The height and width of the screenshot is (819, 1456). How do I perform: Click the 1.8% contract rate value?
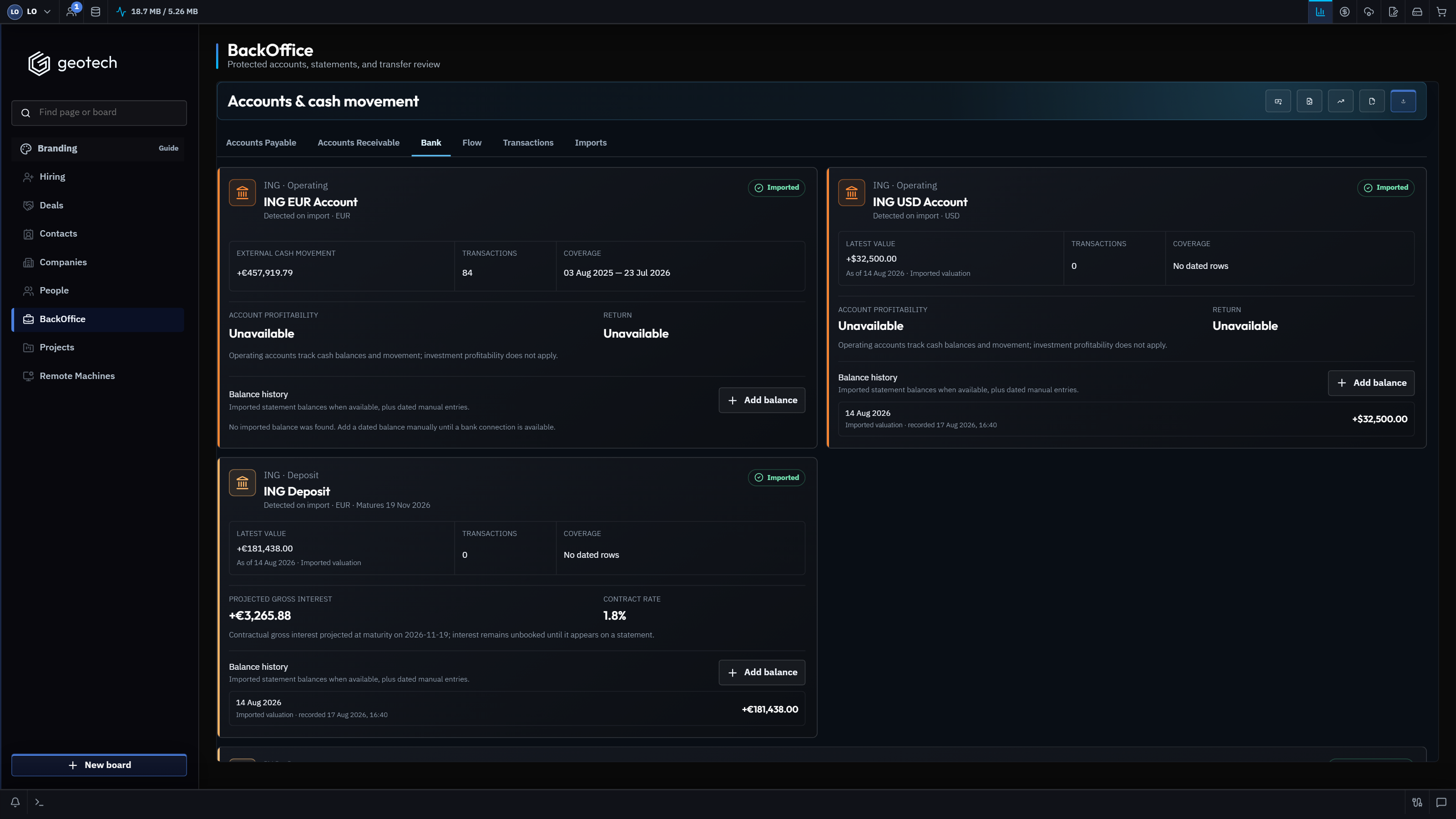tap(614, 616)
